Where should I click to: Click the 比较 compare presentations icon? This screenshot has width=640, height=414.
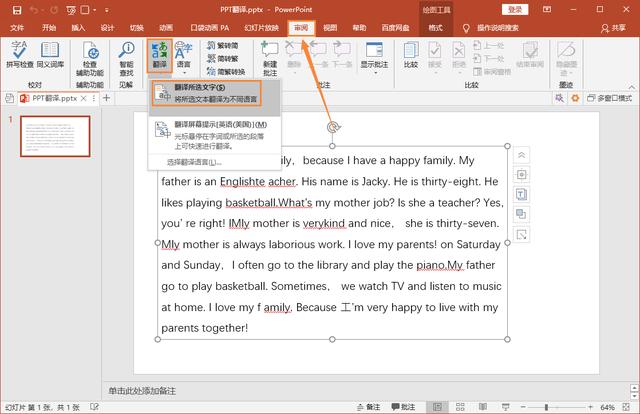411,54
